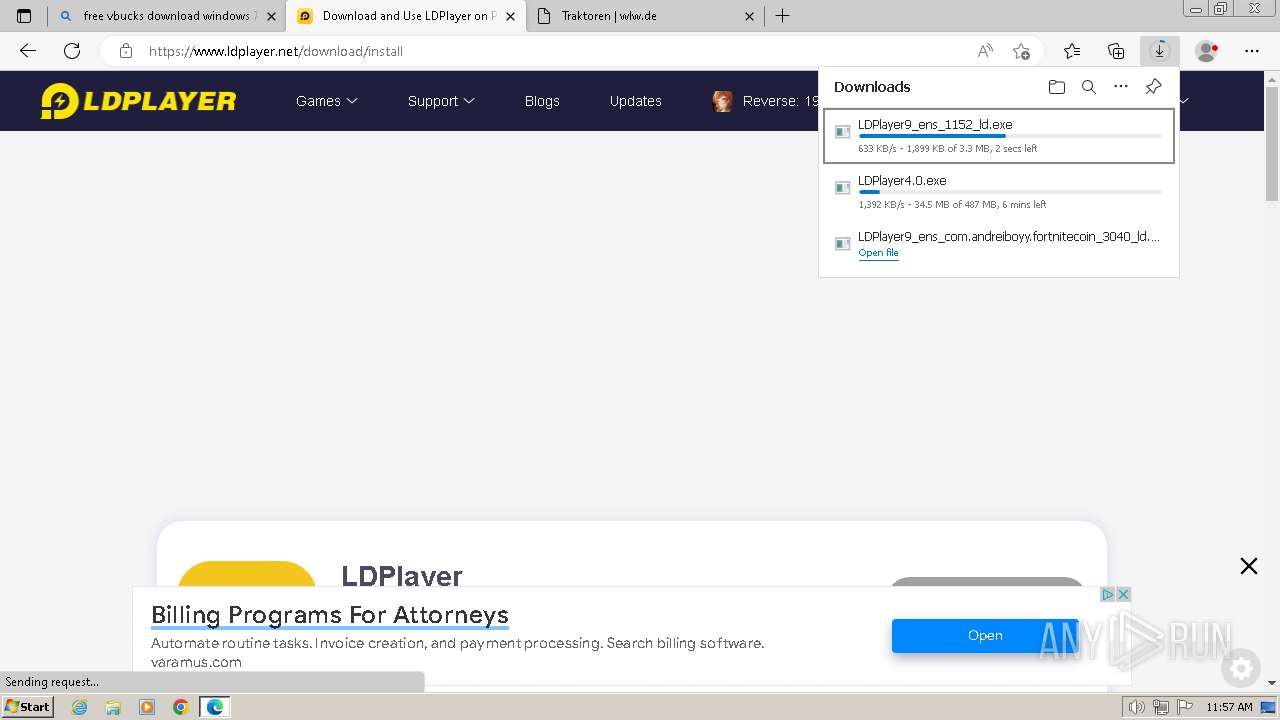Open Read aloud icon in address bar

pyautogui.click(x=985, y=51)
